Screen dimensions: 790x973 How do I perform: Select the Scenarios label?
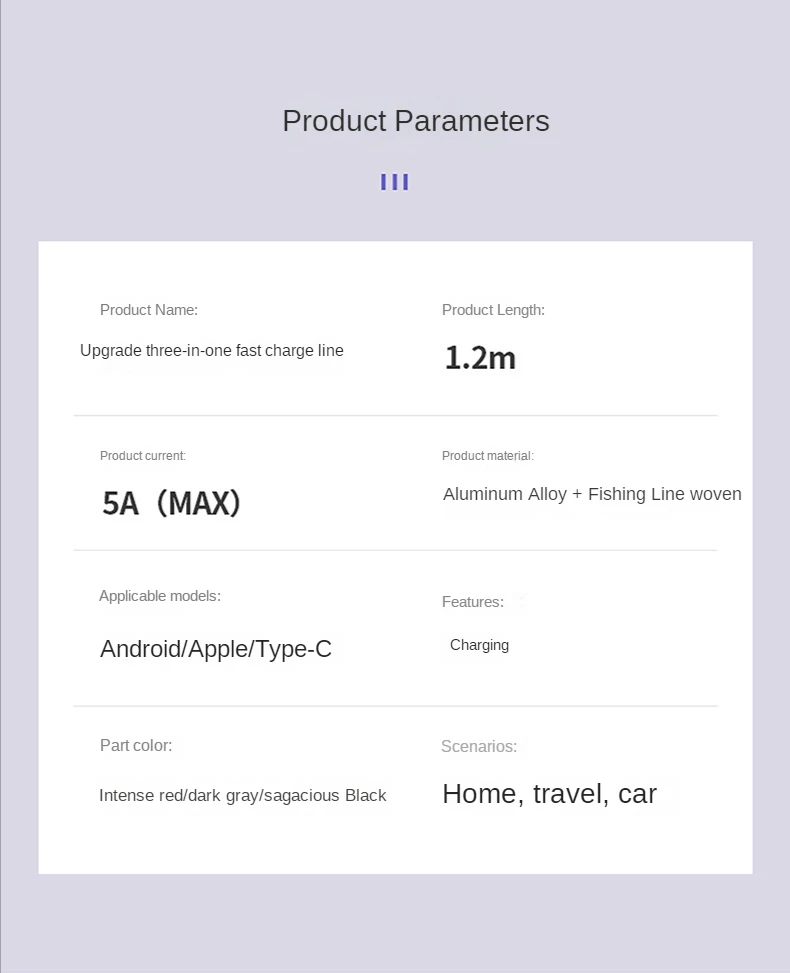coord(479,746)
